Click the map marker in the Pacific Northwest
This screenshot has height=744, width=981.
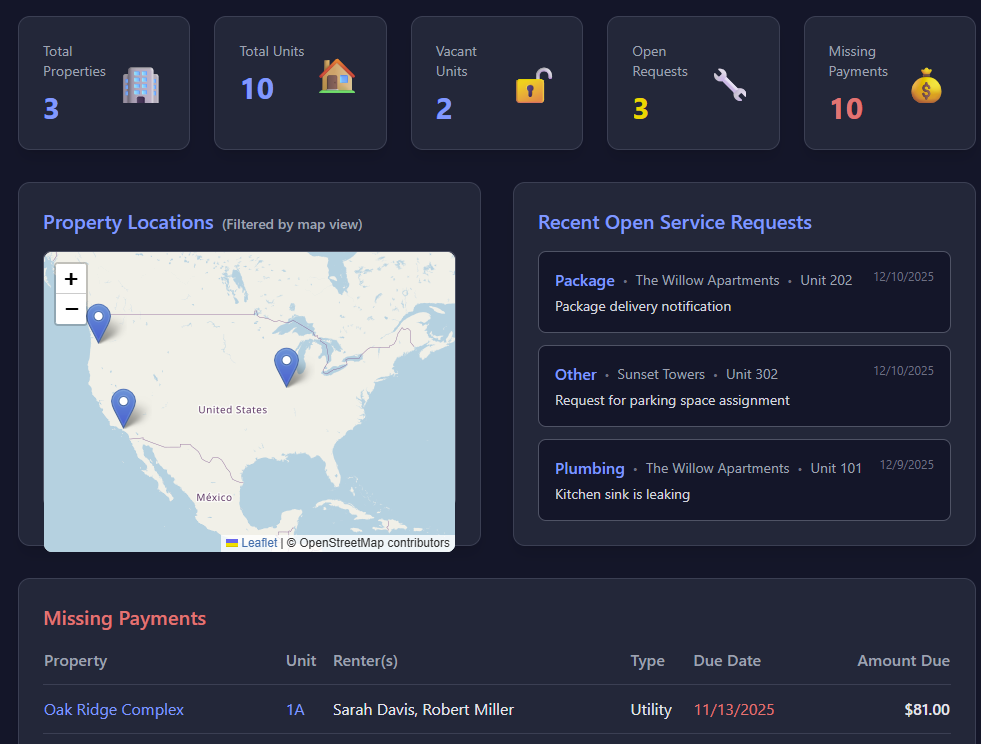tap(98, 322)
